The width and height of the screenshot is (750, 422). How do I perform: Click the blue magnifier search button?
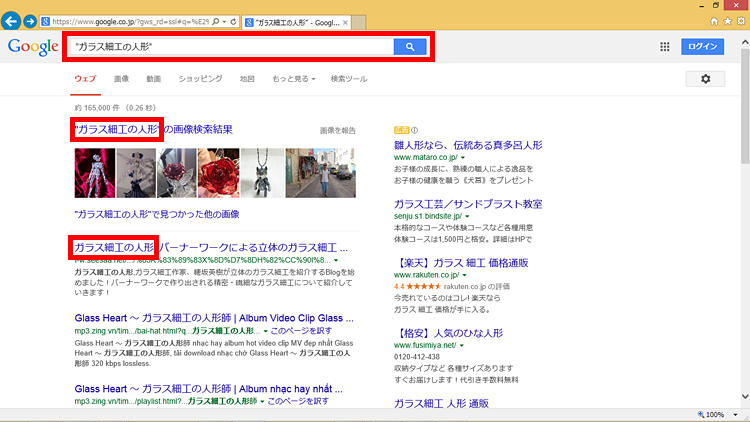[x=410, y=47]
